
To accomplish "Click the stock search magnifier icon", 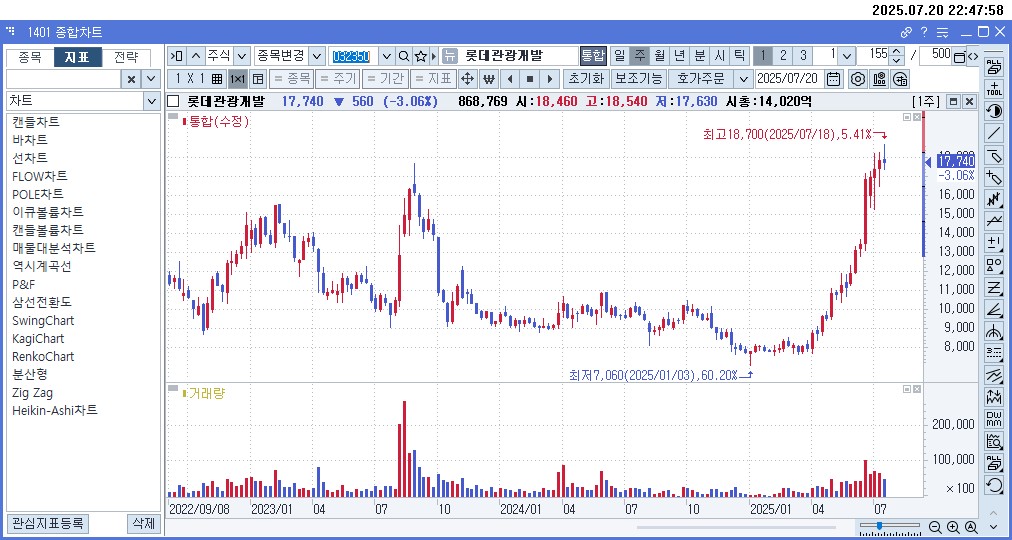I will [404, 55].
